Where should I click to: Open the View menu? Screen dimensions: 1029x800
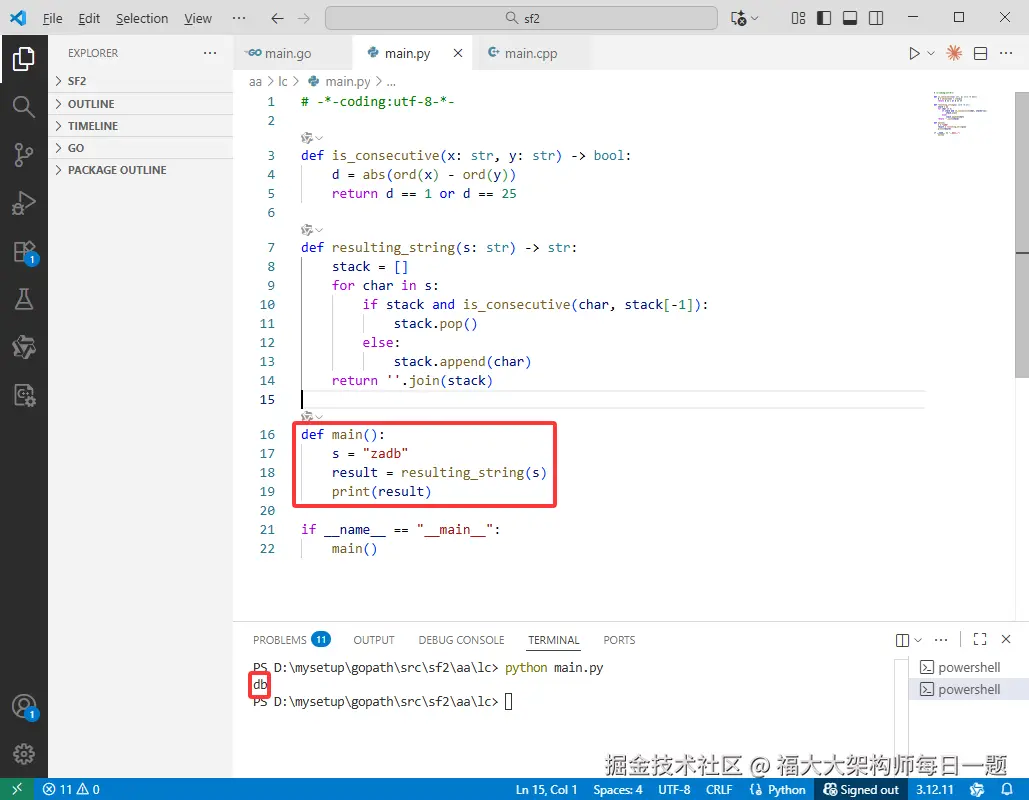pyautogui.click(x=198, y=18)
